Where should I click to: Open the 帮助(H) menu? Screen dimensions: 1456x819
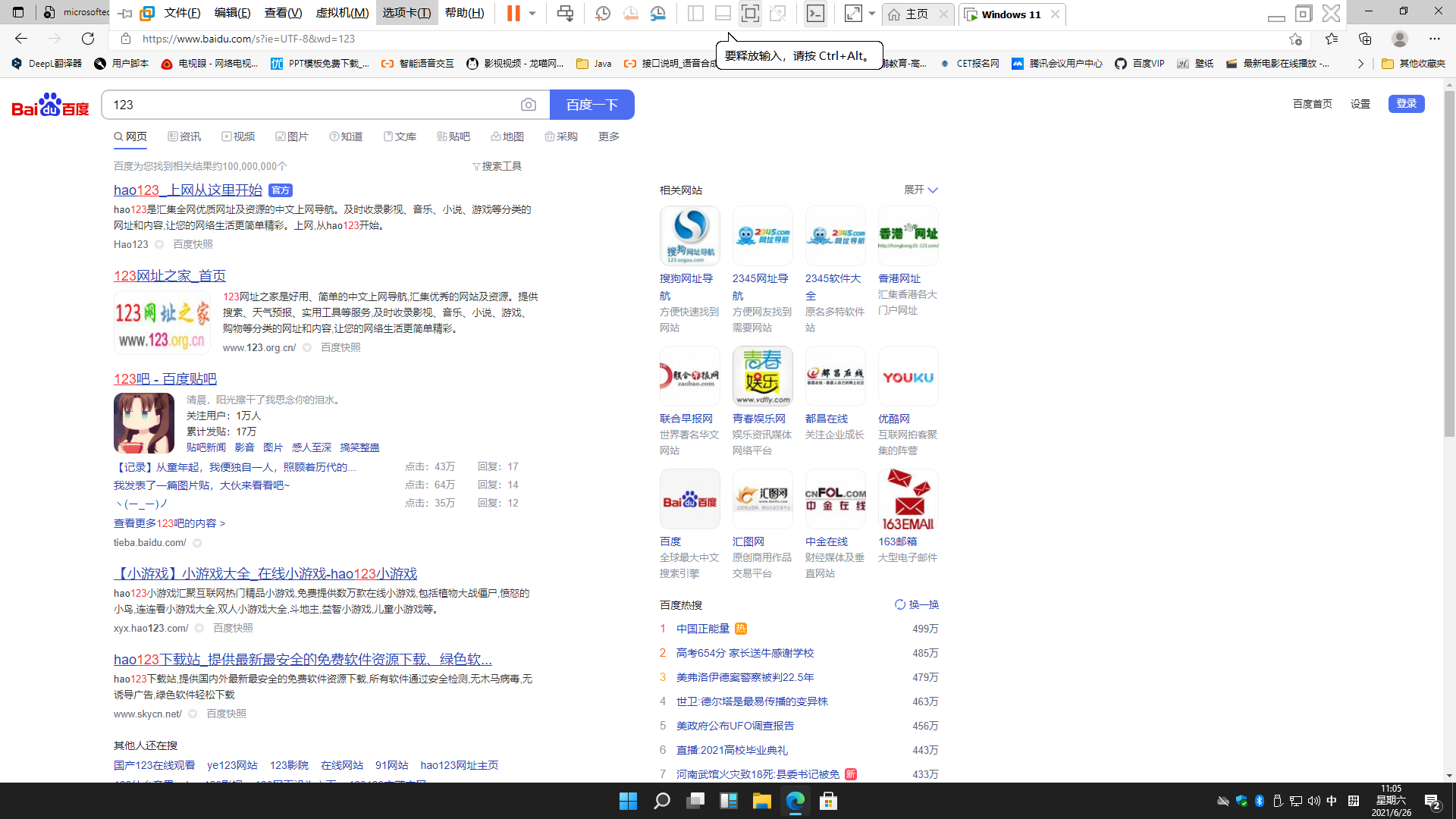[x=464, y=14]
